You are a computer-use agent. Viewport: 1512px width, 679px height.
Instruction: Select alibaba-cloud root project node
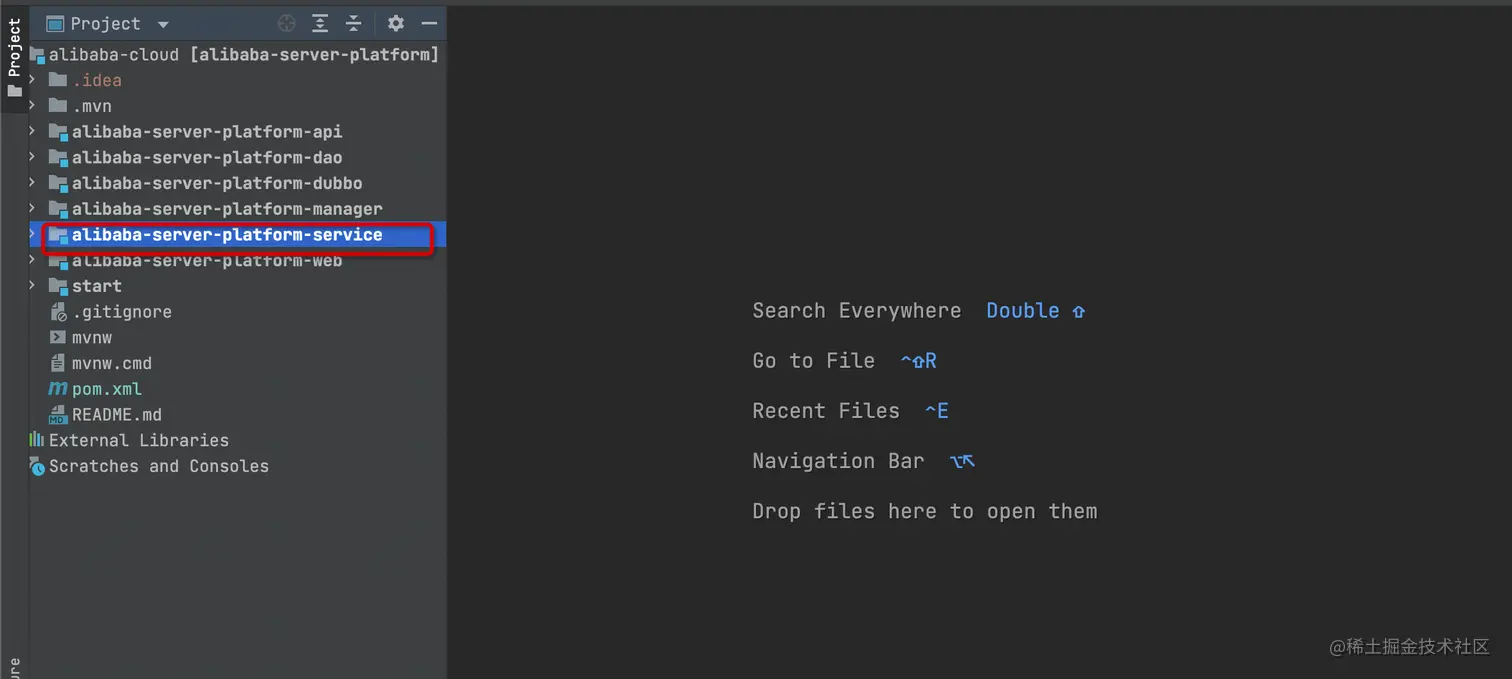238,54
